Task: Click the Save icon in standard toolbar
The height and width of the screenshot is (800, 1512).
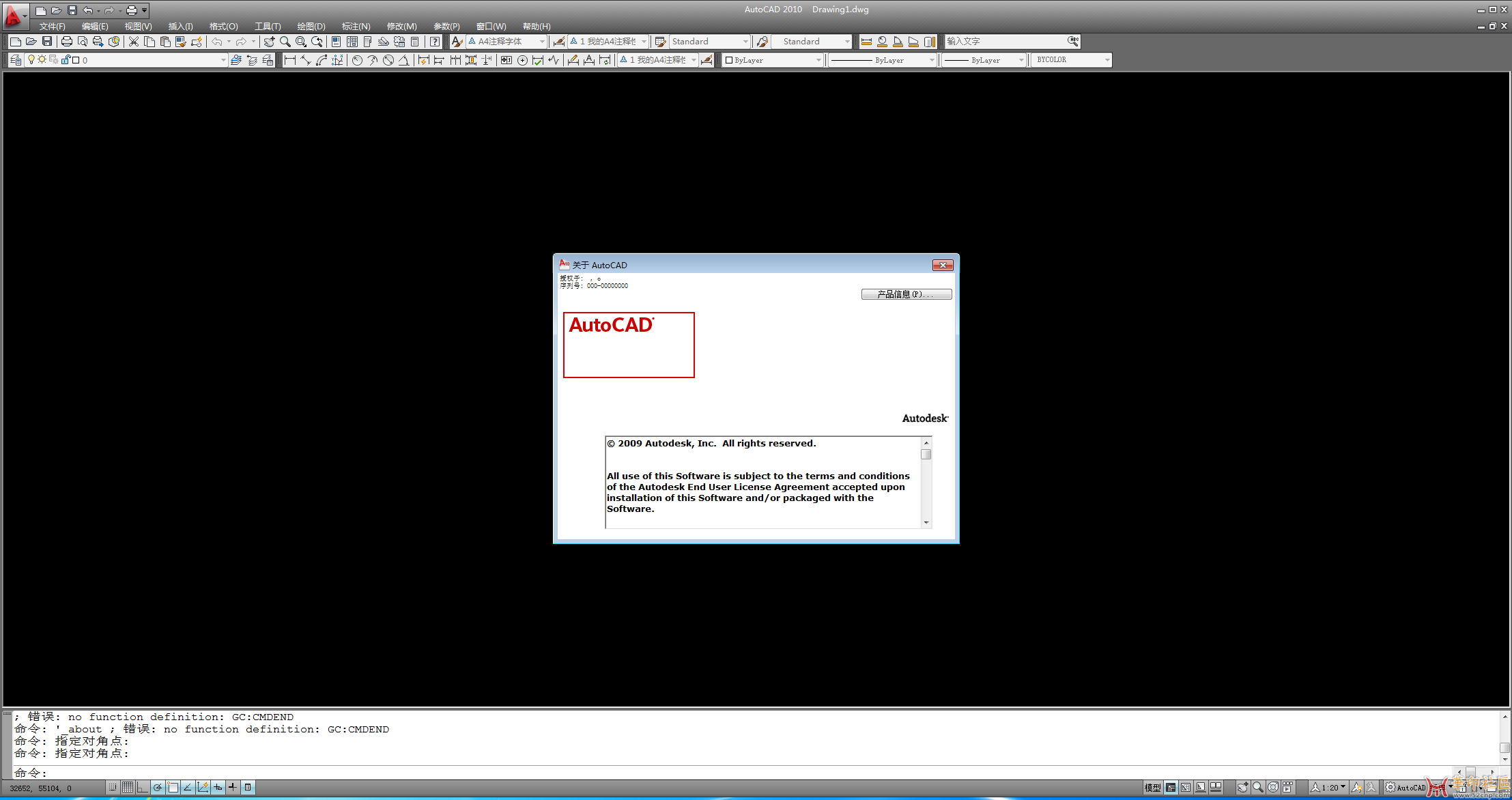Action: click(x=47, y=42)
